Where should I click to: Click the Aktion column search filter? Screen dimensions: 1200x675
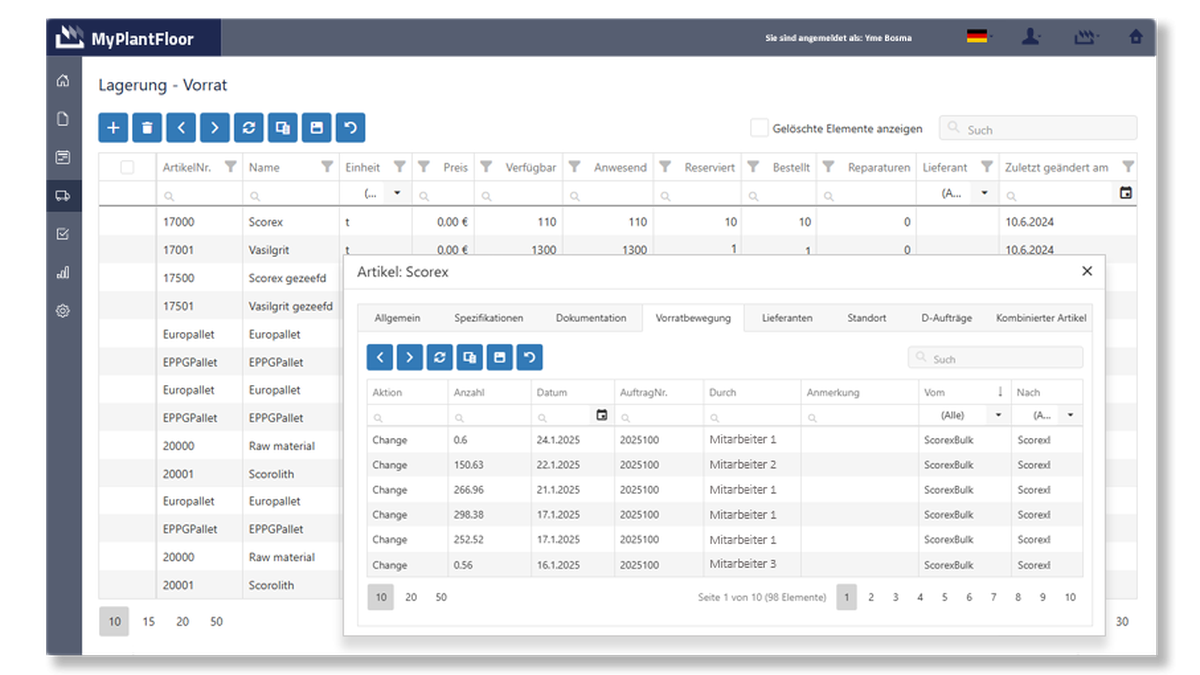(x=407, y=415)
